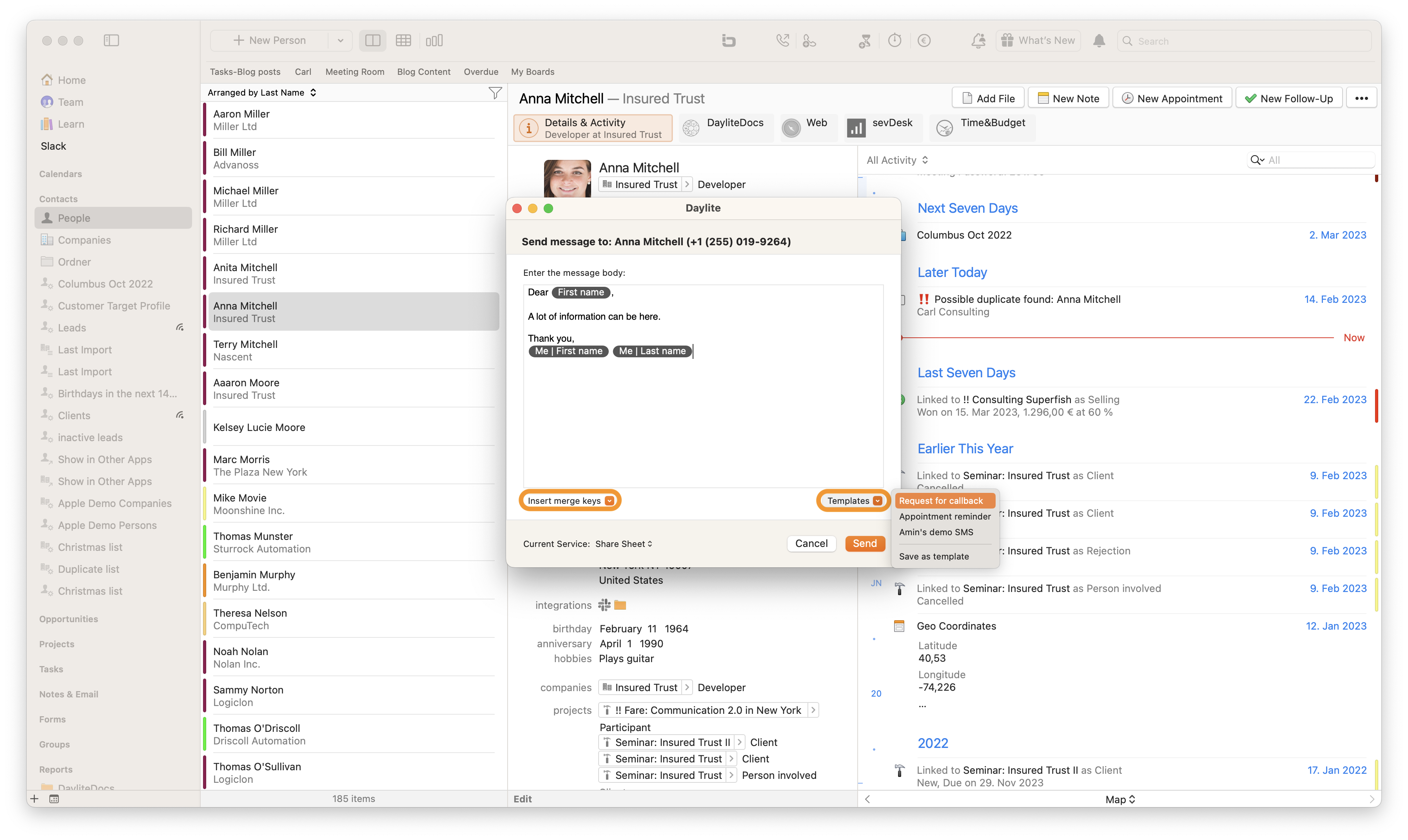Open the Time&Budget tab
This screenshot has width=1408, height=840.
point(982,128)
